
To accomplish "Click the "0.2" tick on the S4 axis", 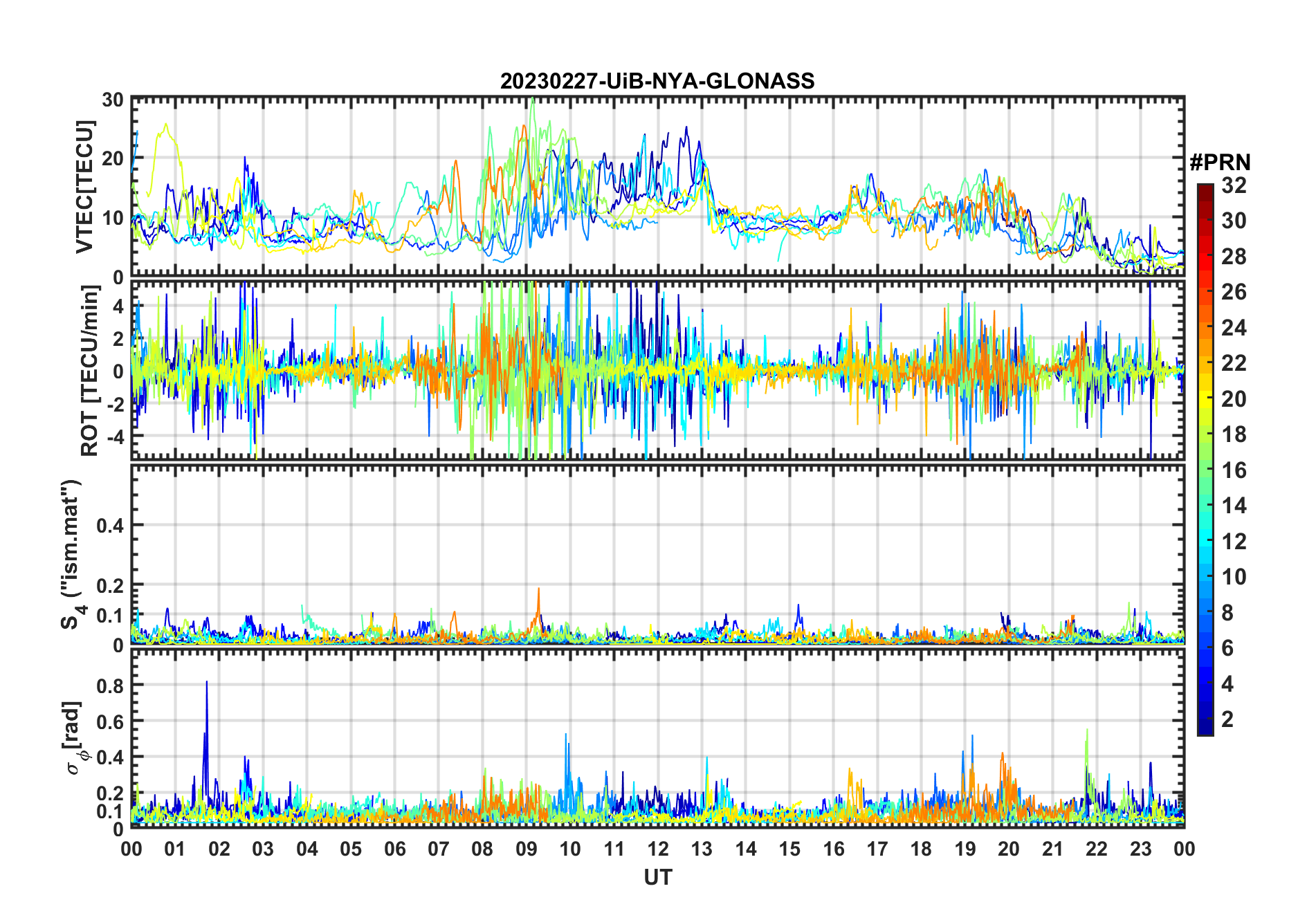I will pos(110,585).
